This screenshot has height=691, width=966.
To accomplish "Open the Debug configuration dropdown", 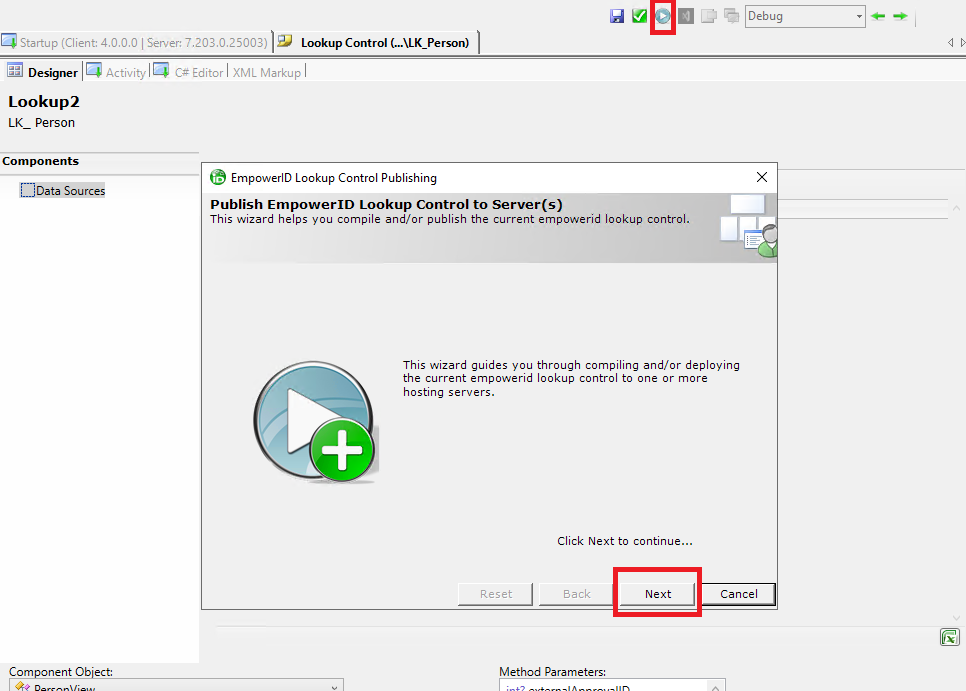I will pos(805,16).
